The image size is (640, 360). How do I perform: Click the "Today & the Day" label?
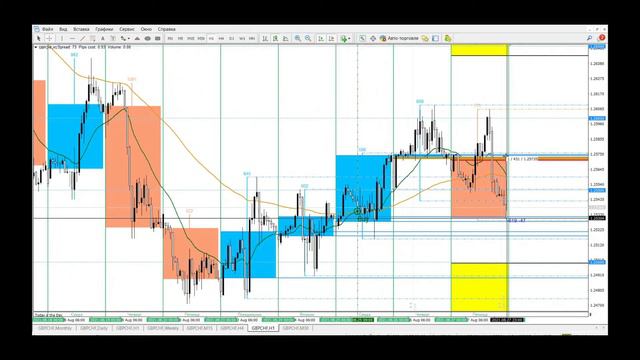pyautogui.click(x=48, y=315)
